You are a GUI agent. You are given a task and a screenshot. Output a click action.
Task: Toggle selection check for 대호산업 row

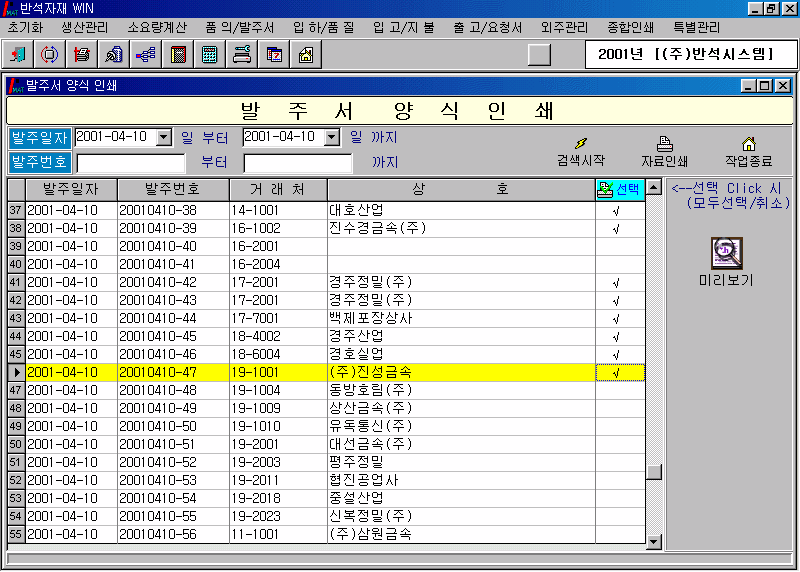[x=619, y=210]
